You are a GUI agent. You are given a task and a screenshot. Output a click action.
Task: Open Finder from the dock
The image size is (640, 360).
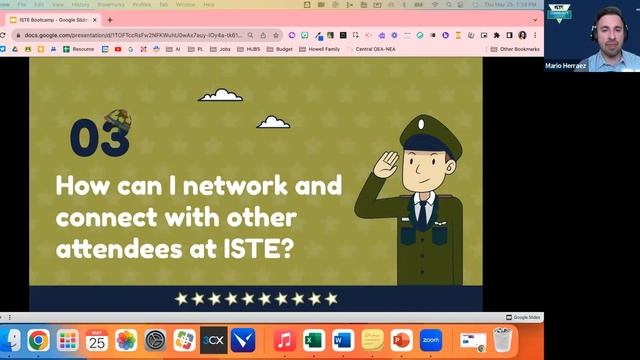coord(10,340)
